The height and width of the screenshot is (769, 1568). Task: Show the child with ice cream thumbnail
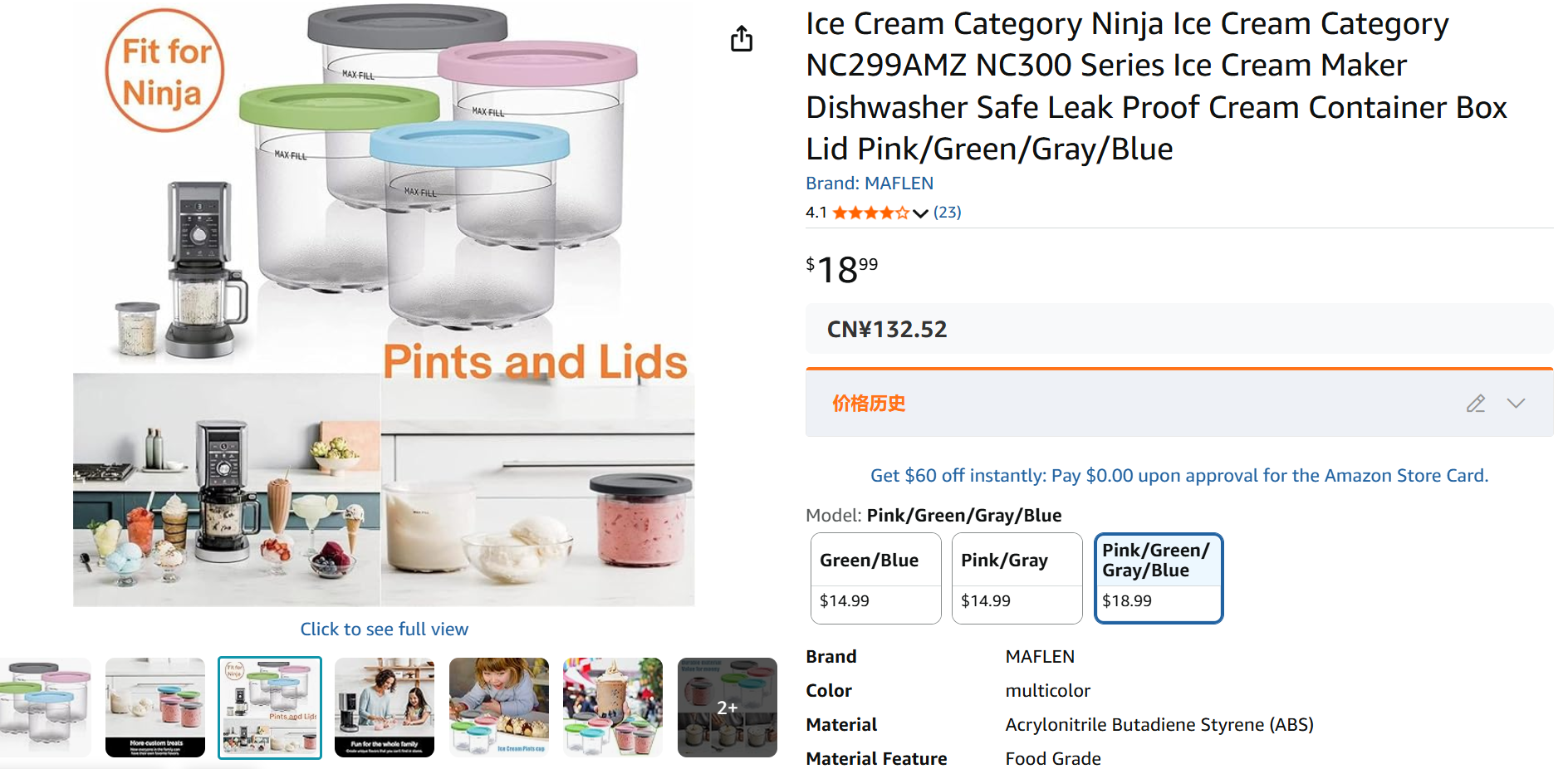click(499, 708)
